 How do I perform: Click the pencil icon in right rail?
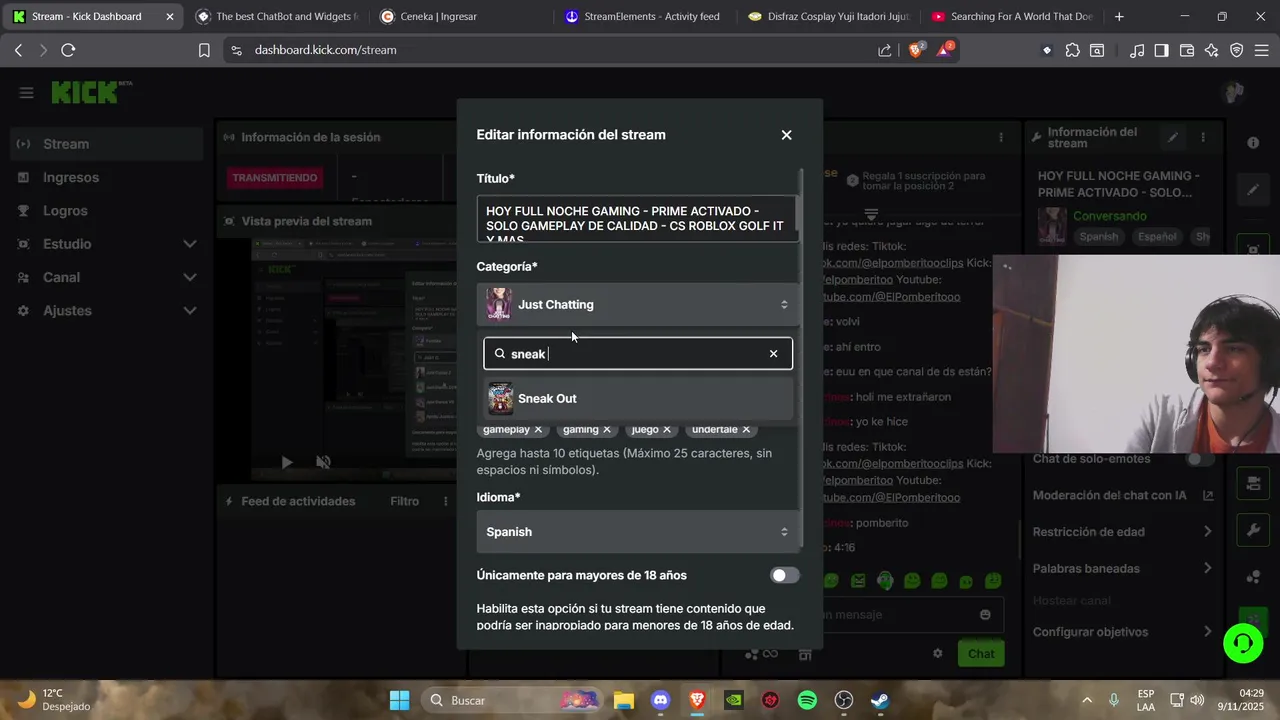point(1253,189)
